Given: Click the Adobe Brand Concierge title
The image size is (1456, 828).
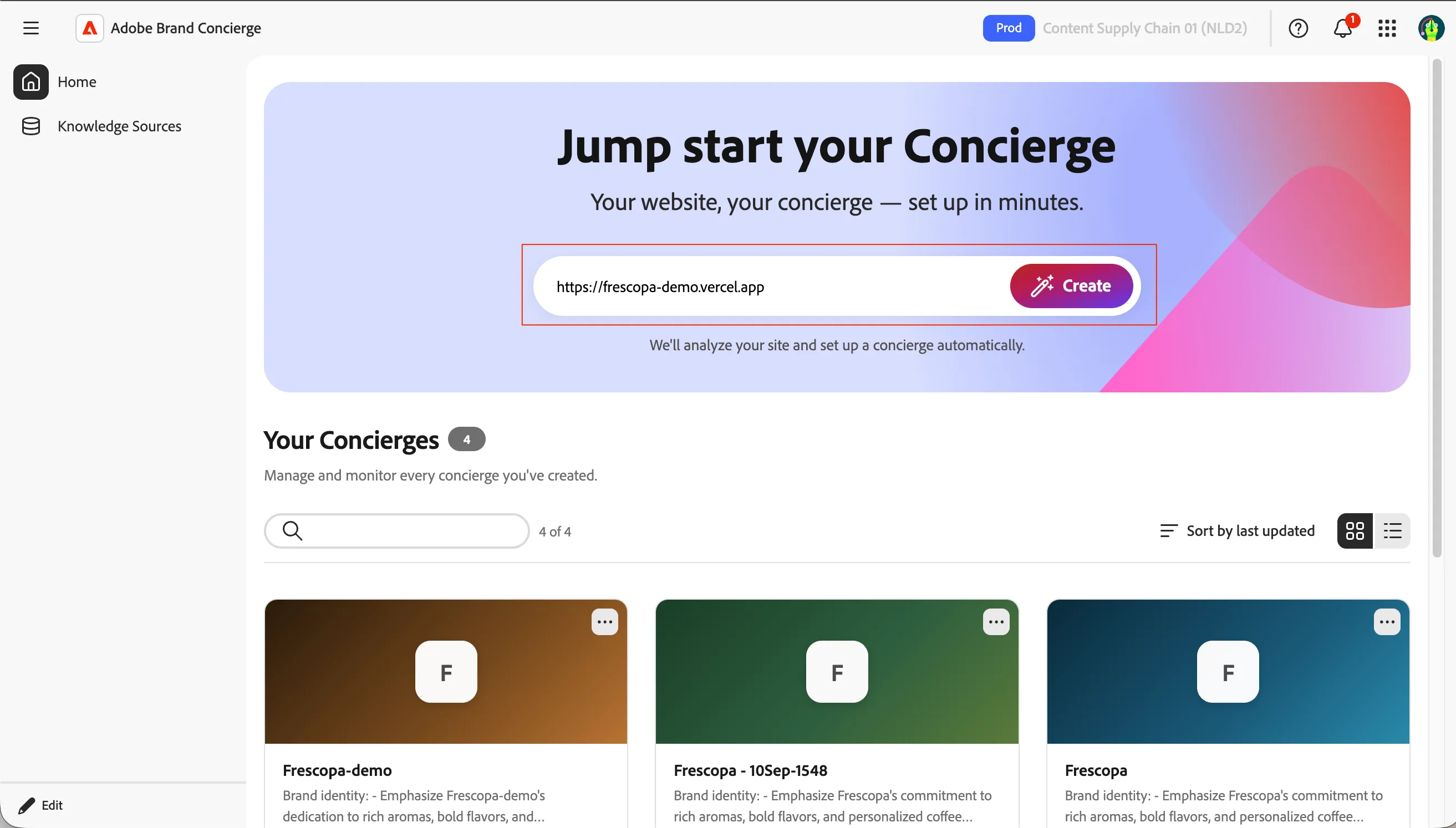Looking at the screenshot, I should point(186,28).
